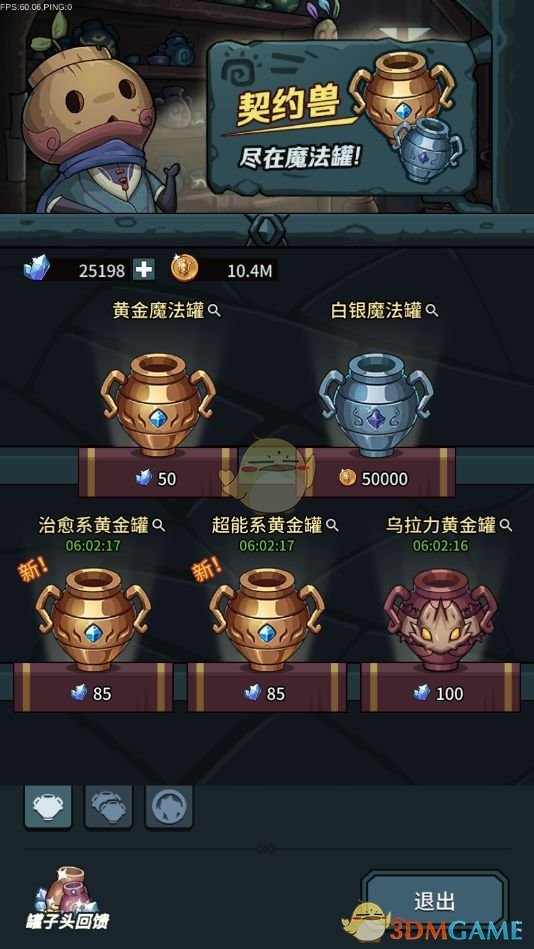The width and height of the screenshot is (534, 949).
Task: Switch to multiple jars tab
Action: [108, 806]
